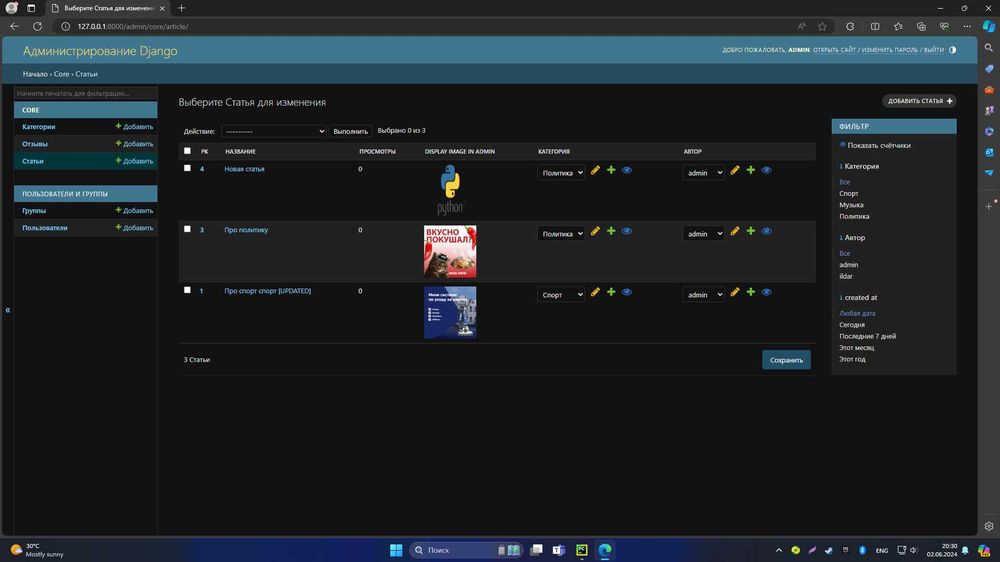This screenshot has width=1000, height=562.
Task: Tick the select-all checkbox in table header
Action: (x=187, y=151)
